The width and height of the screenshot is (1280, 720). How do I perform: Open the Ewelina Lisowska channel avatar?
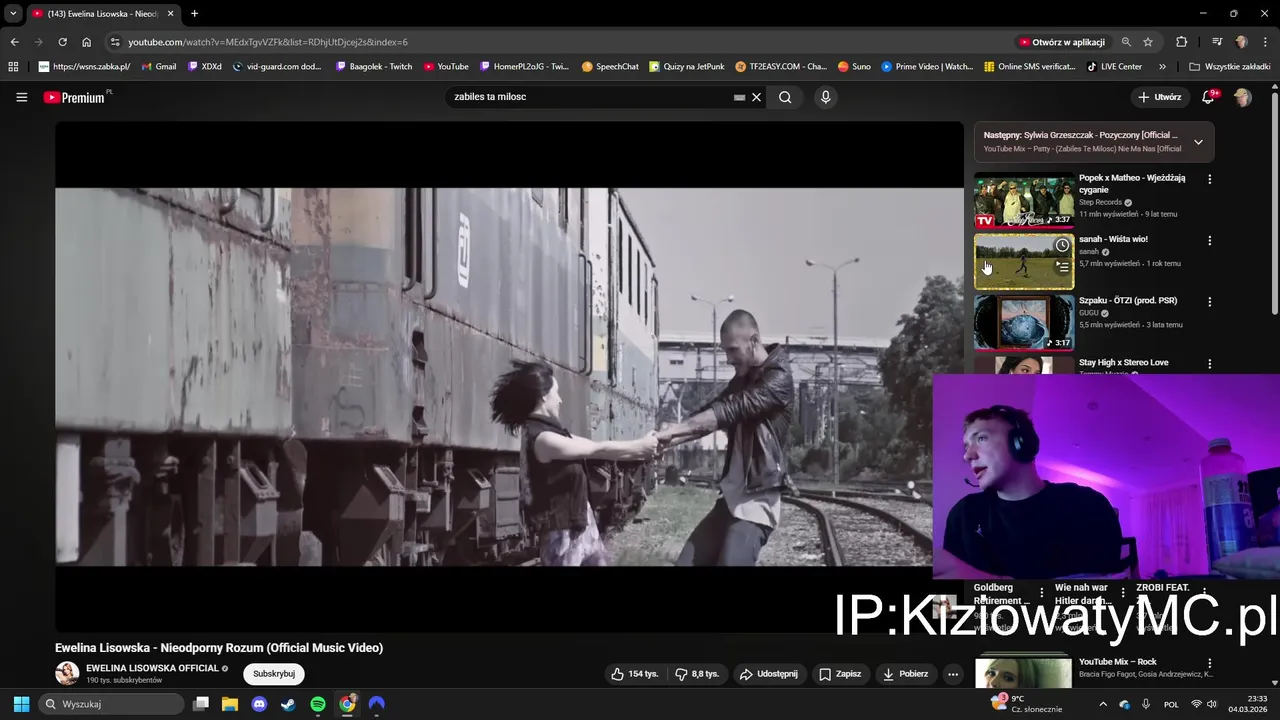[67, 674]
